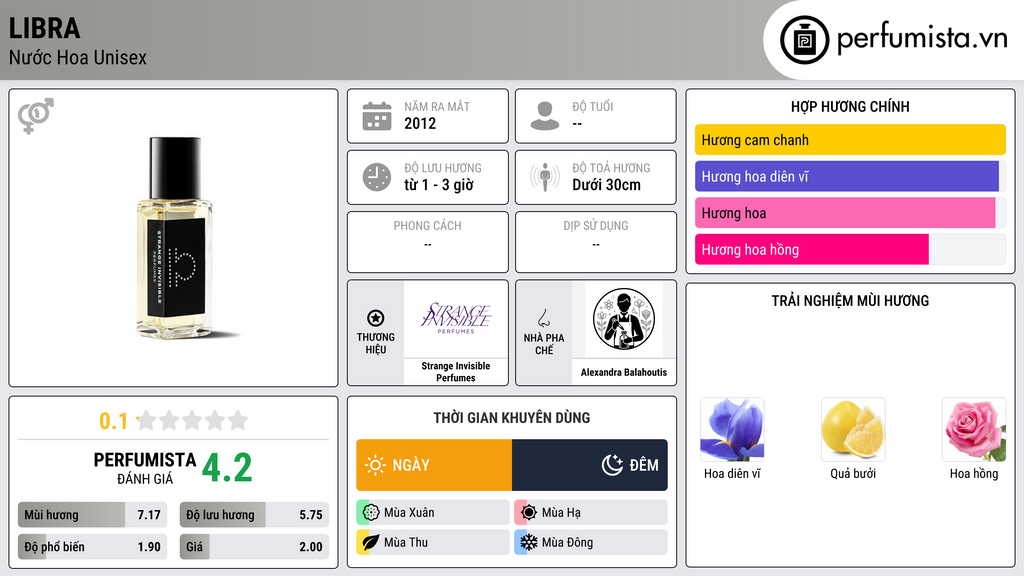Viewport: 1024px width, 576px height.
Task: Click the Giá 2.00 score bar
Action: pos(254,547)
